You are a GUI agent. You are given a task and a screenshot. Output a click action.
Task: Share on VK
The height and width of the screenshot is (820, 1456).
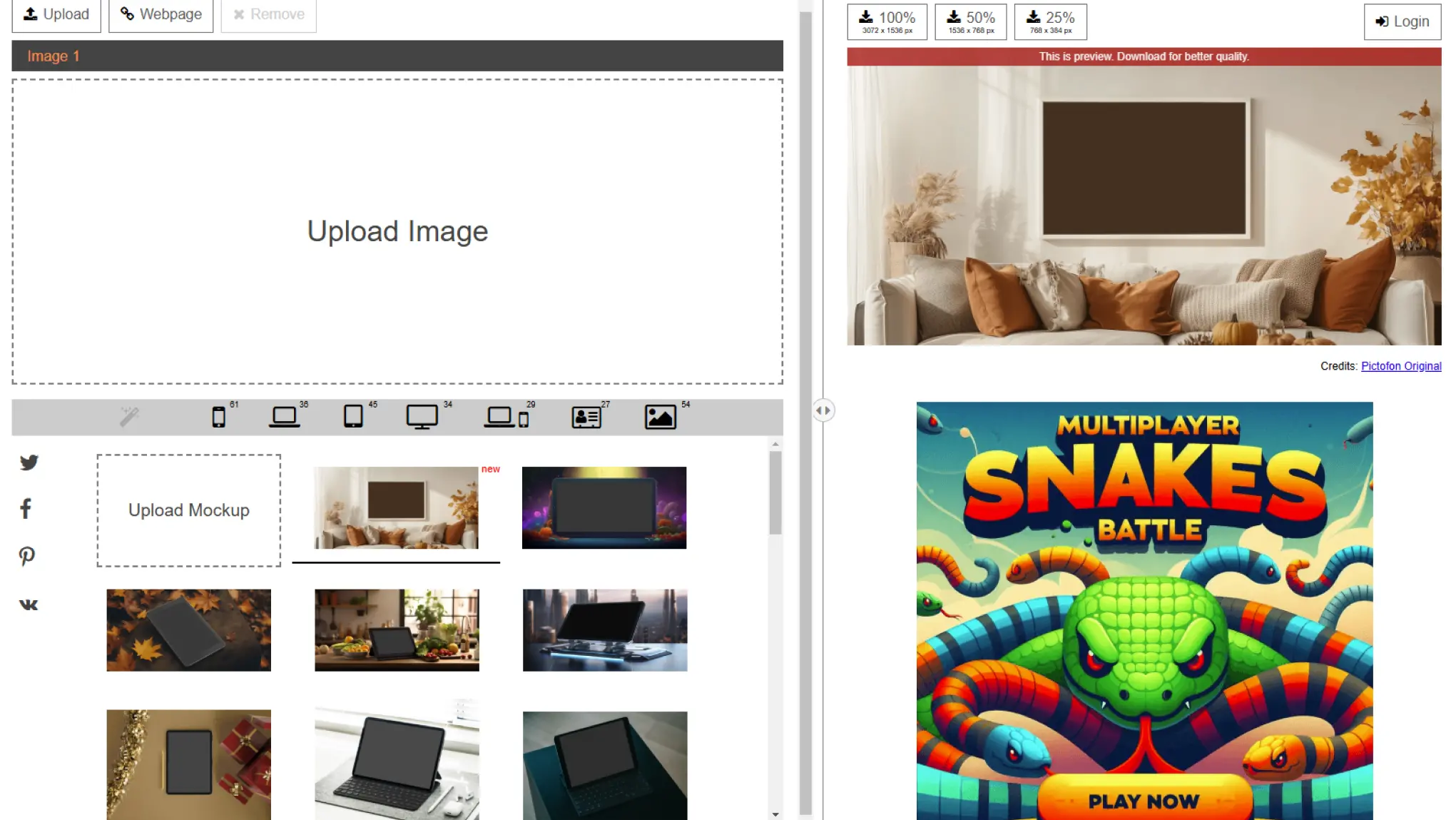(29, 604)
